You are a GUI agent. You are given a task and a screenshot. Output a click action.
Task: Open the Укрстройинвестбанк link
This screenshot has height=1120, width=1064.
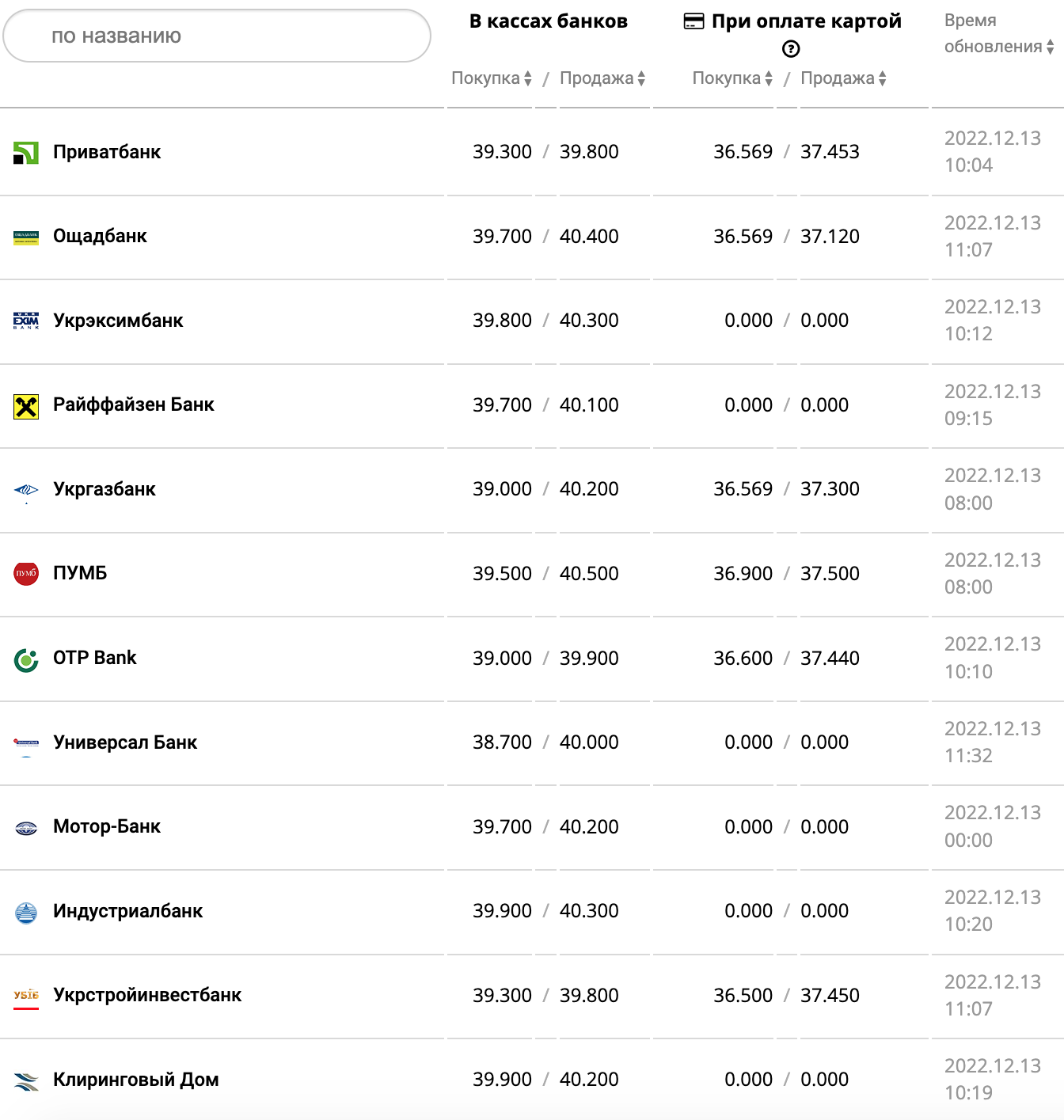(x=147, y=996)
